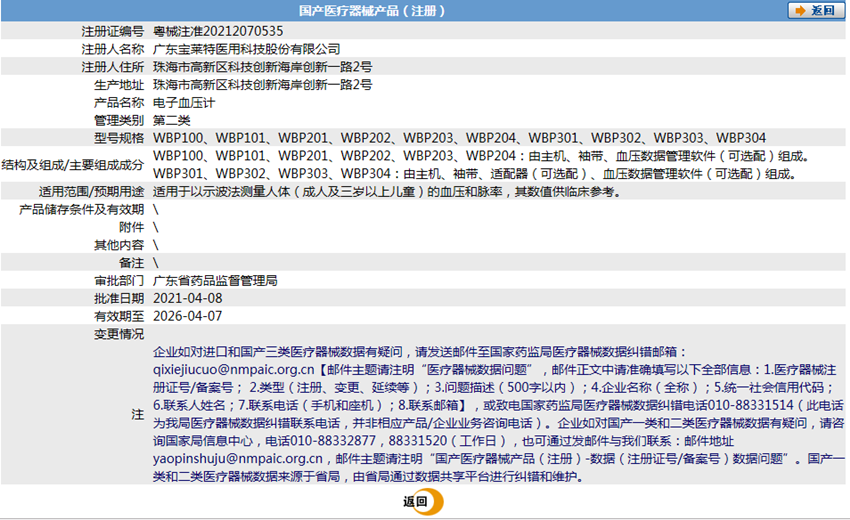Screen dimensions: 850x520
Task: Click approving department 广东省药品监督管理局
Action: point(215,281)
